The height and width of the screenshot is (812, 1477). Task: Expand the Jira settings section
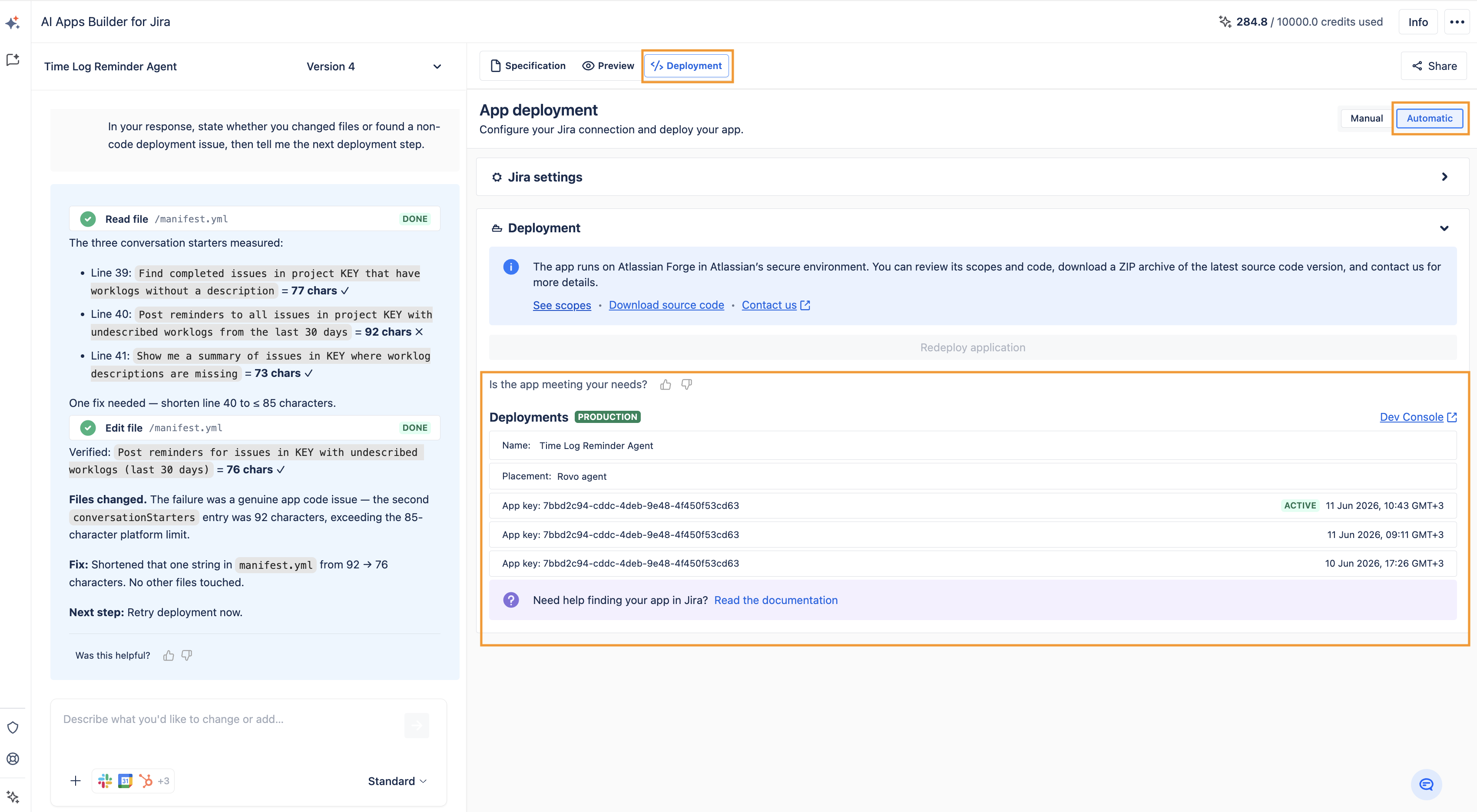973,177
